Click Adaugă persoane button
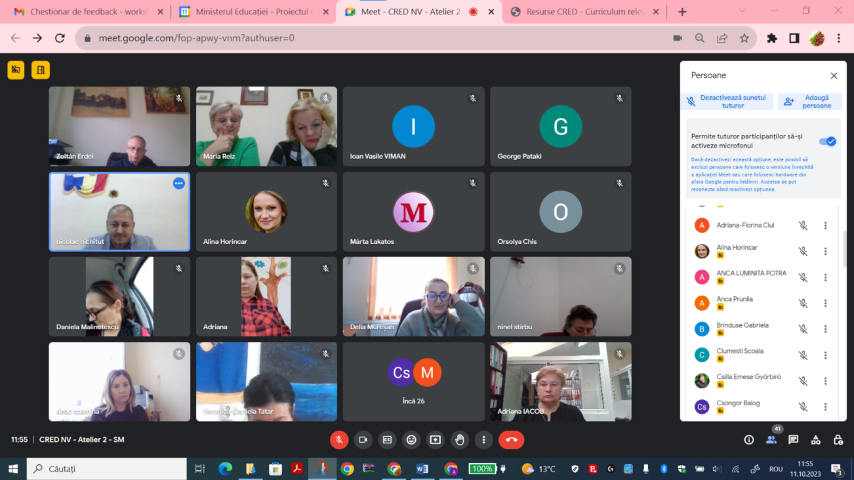The image size is (854, 480). click(809, 101)
